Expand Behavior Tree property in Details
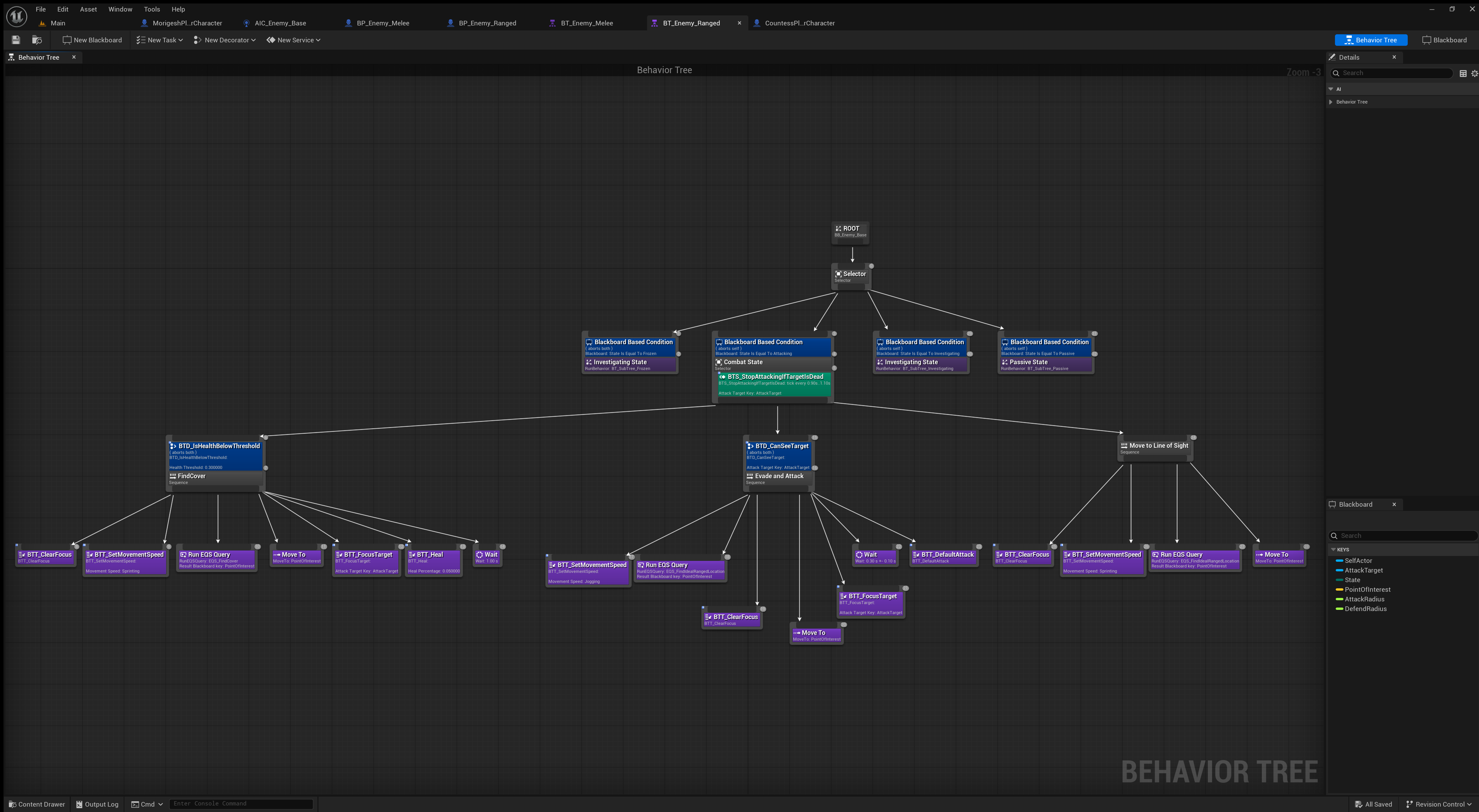 (x=1331, y=102)
